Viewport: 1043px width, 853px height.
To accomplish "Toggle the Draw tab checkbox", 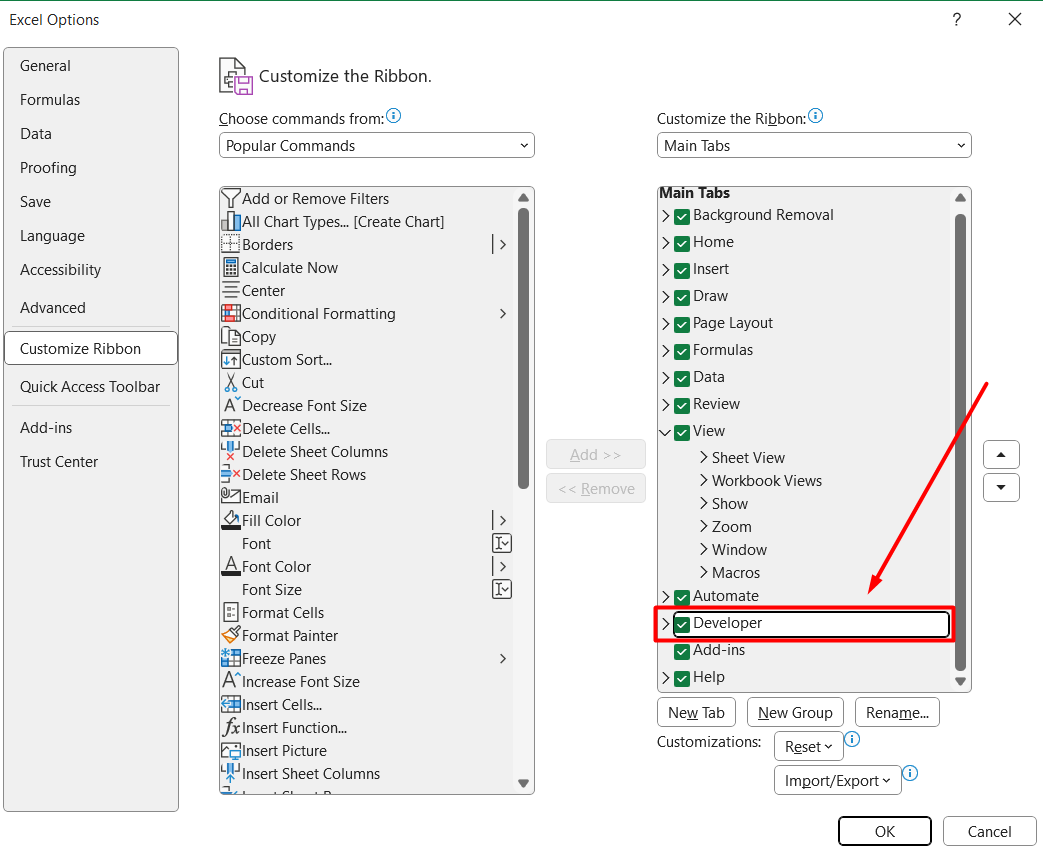I will pyautogui.click(x=682, y=297).
